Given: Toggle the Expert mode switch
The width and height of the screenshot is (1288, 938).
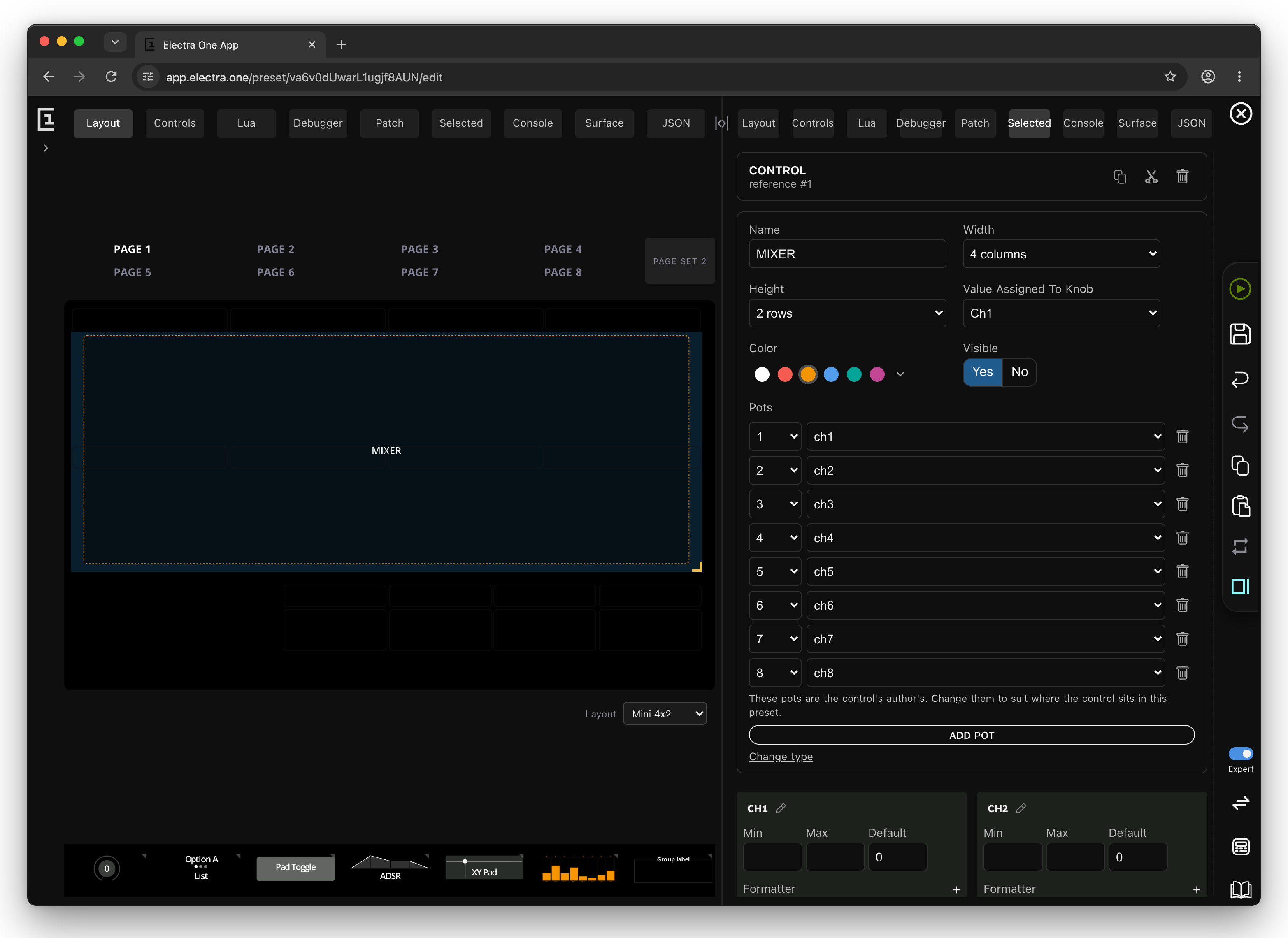Looking at the screenshot, I should (1240, 753).
